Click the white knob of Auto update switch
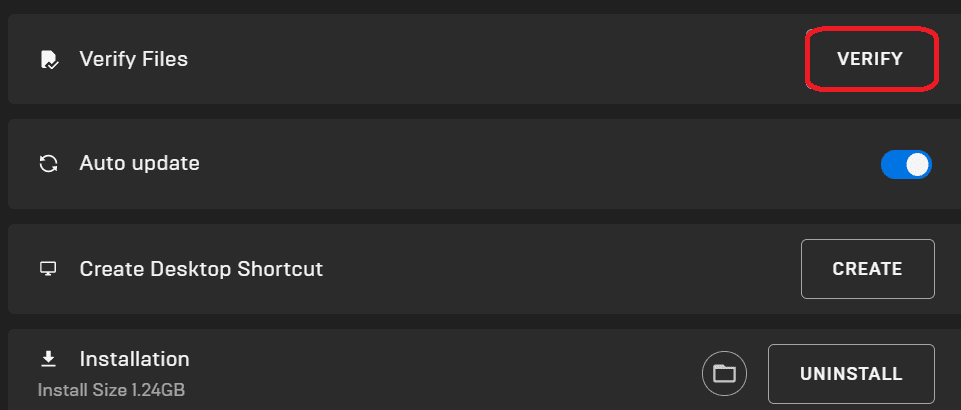 click(x=917, y=165)
